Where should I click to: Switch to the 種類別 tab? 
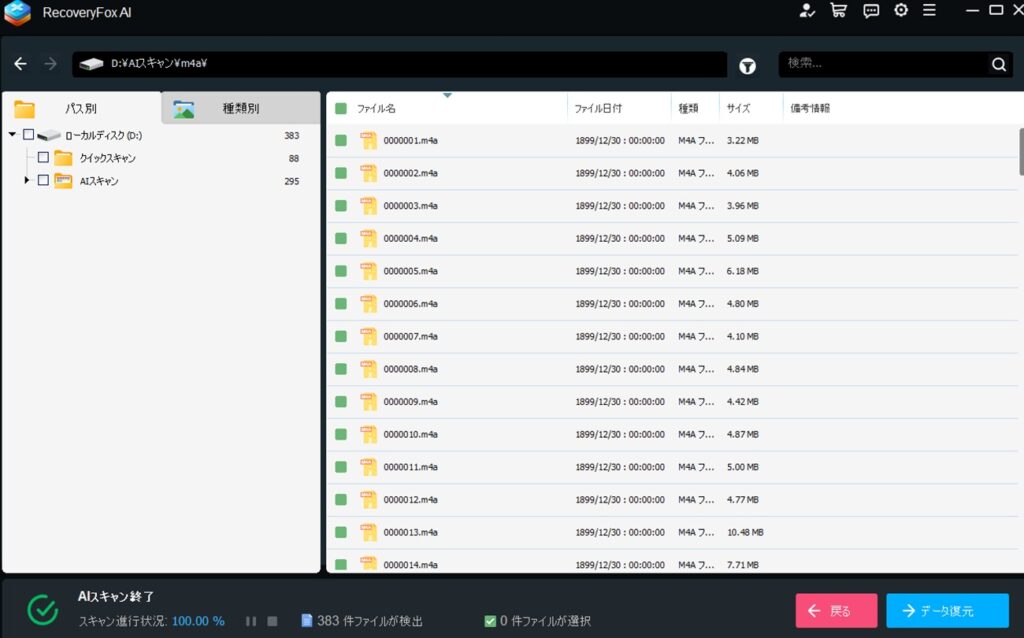click(x=240, y=109)
